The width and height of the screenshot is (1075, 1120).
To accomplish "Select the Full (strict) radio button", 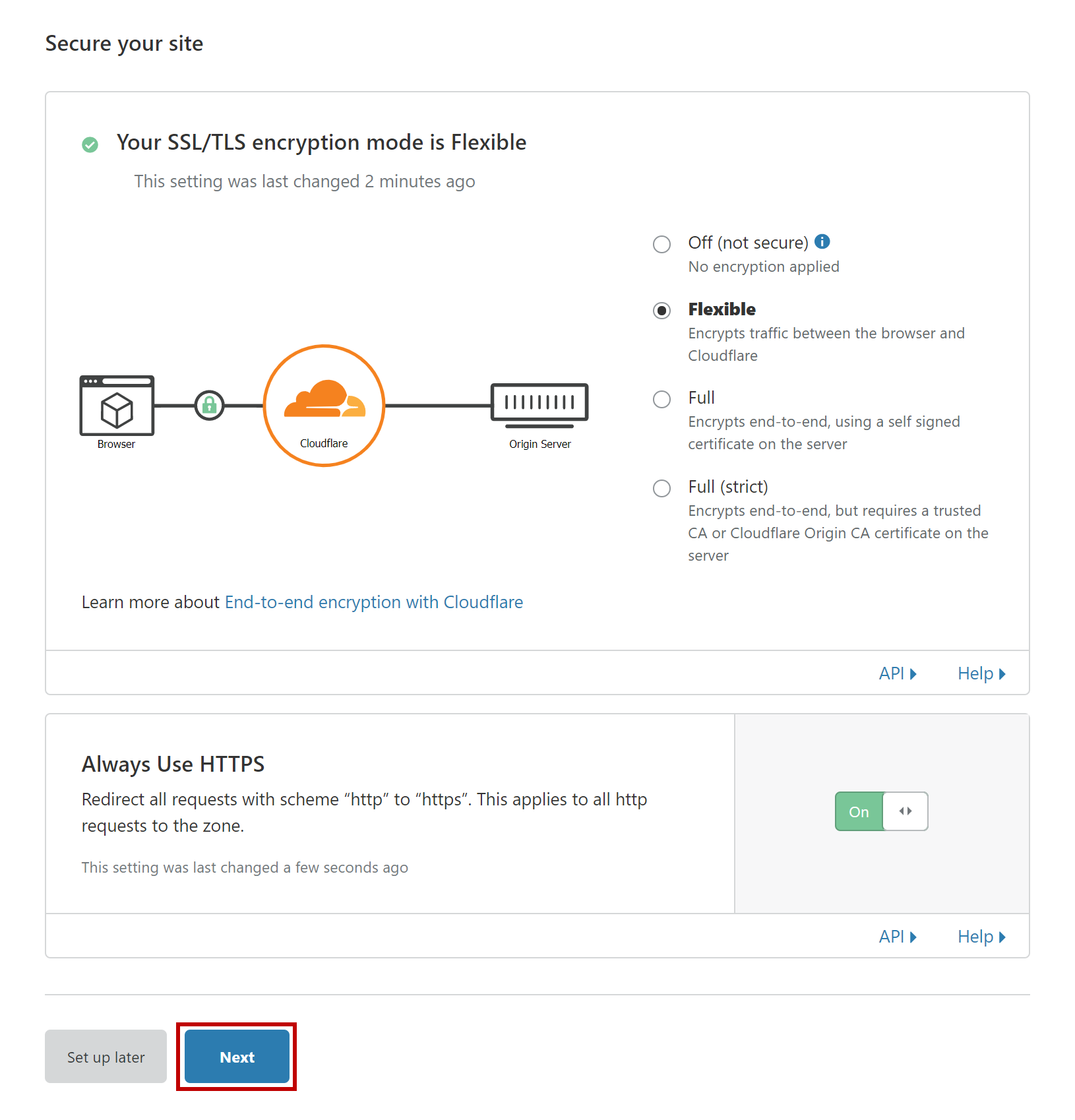I will pos(661,488).
